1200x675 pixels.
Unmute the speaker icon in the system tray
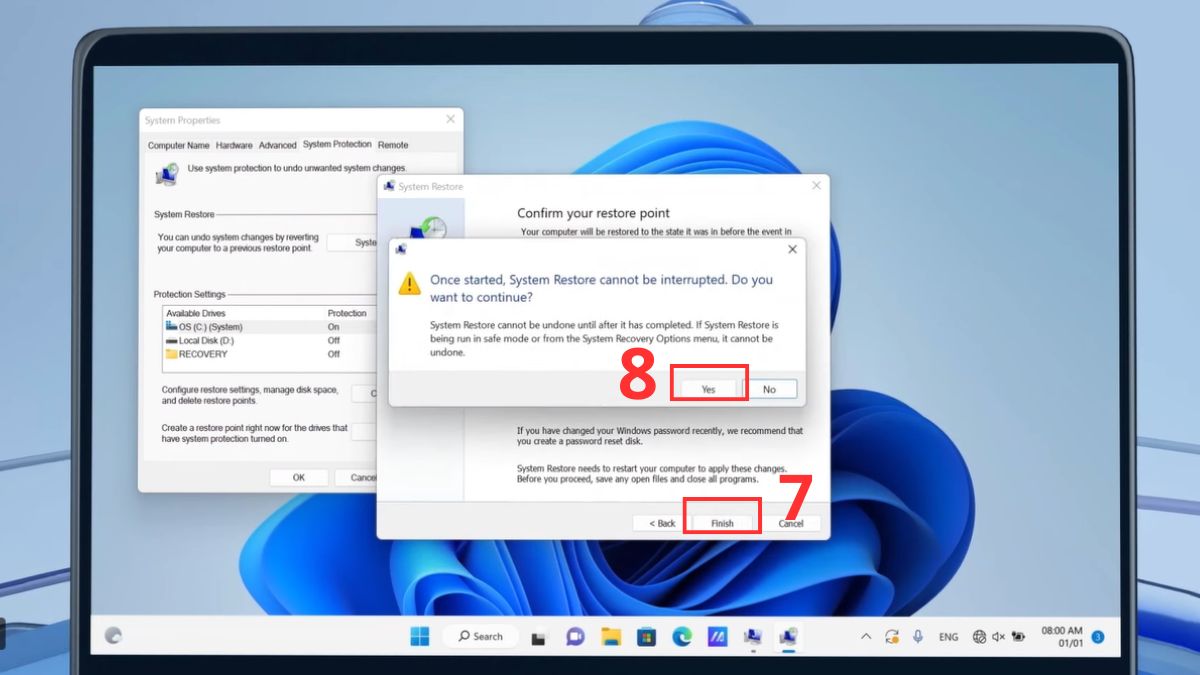998,636
